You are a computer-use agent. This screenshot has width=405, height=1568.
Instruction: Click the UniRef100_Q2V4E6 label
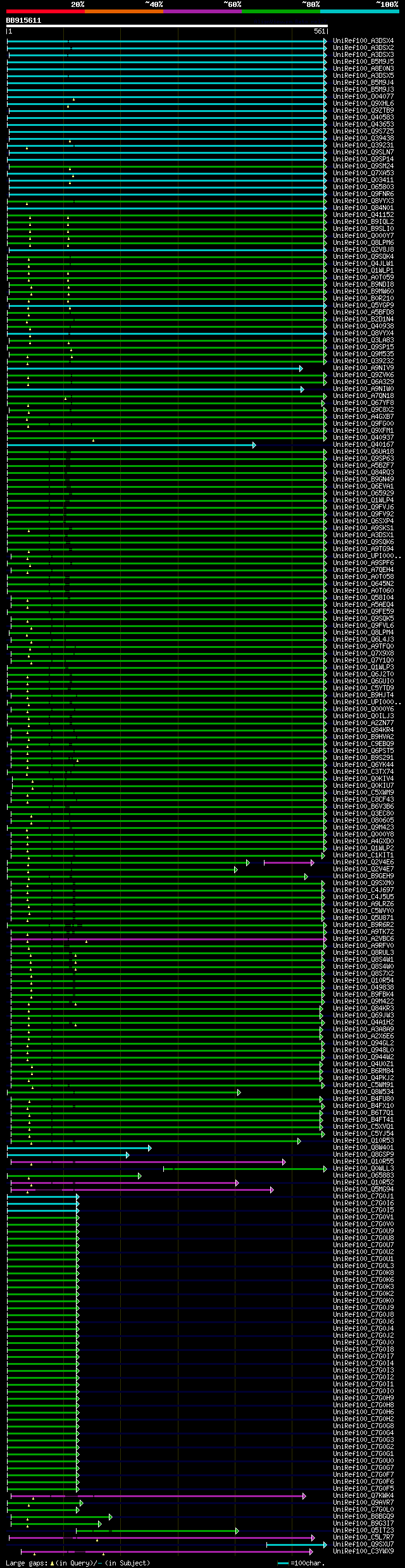(x=363, y=862)
